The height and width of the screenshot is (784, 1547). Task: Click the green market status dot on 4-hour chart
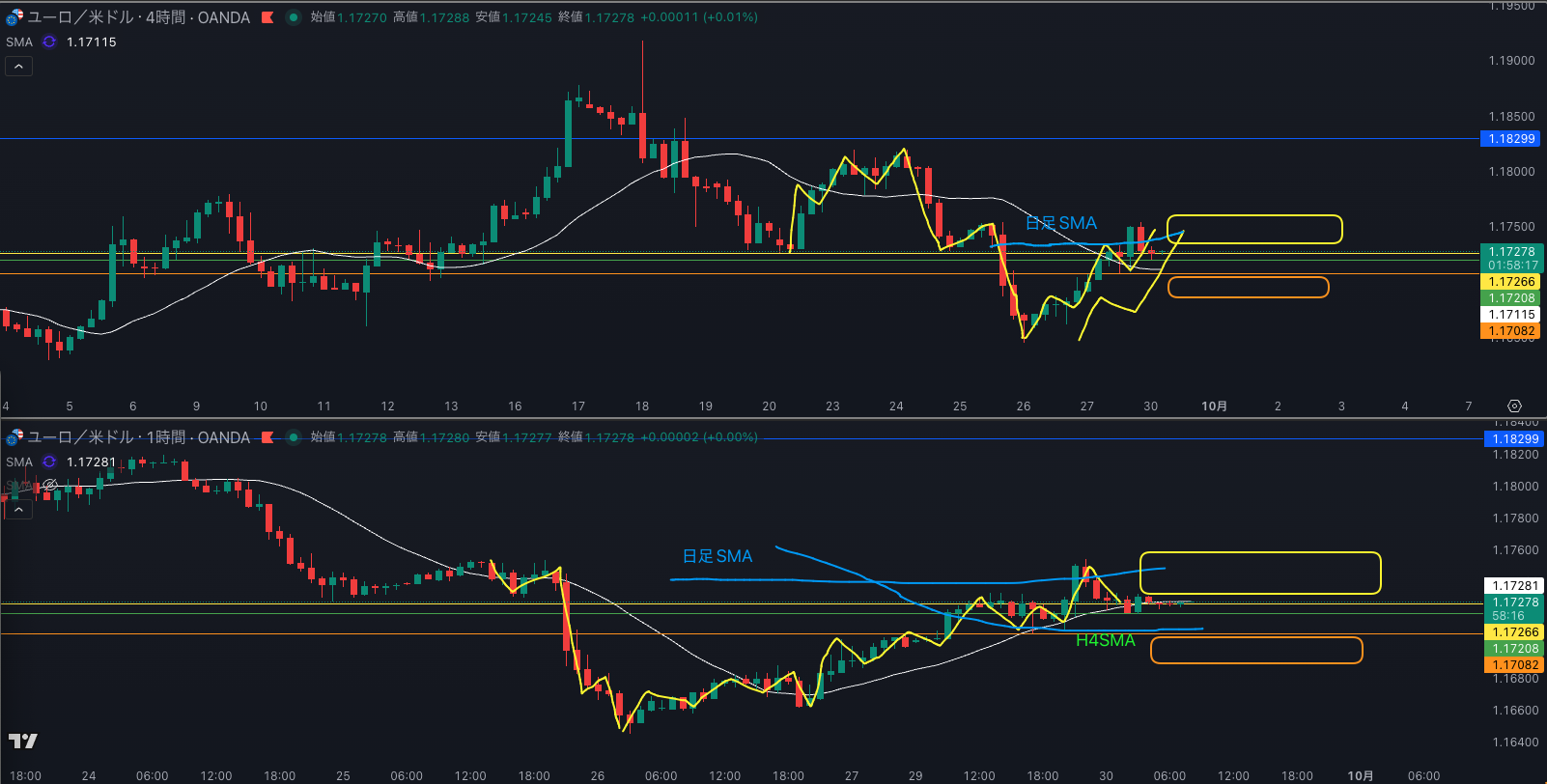point(293,17)
